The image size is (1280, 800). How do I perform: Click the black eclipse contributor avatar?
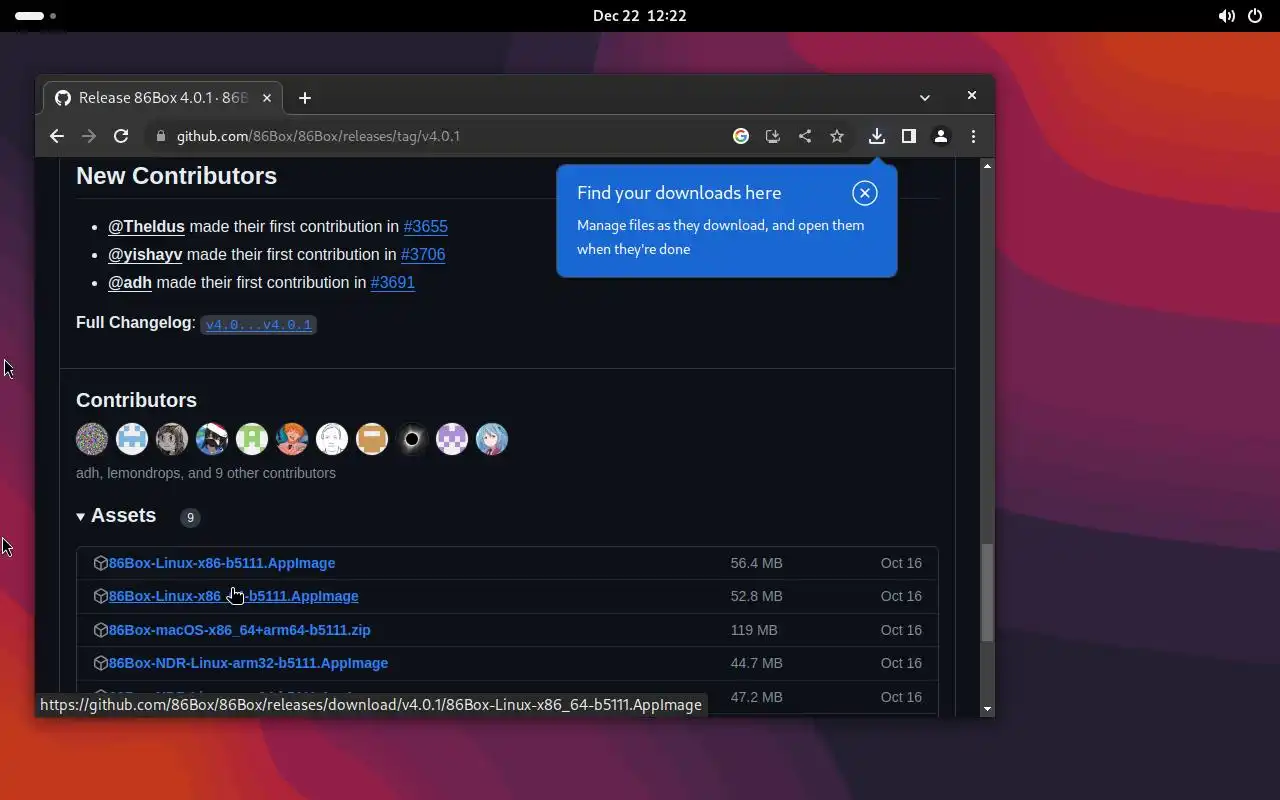click(412, 439)
